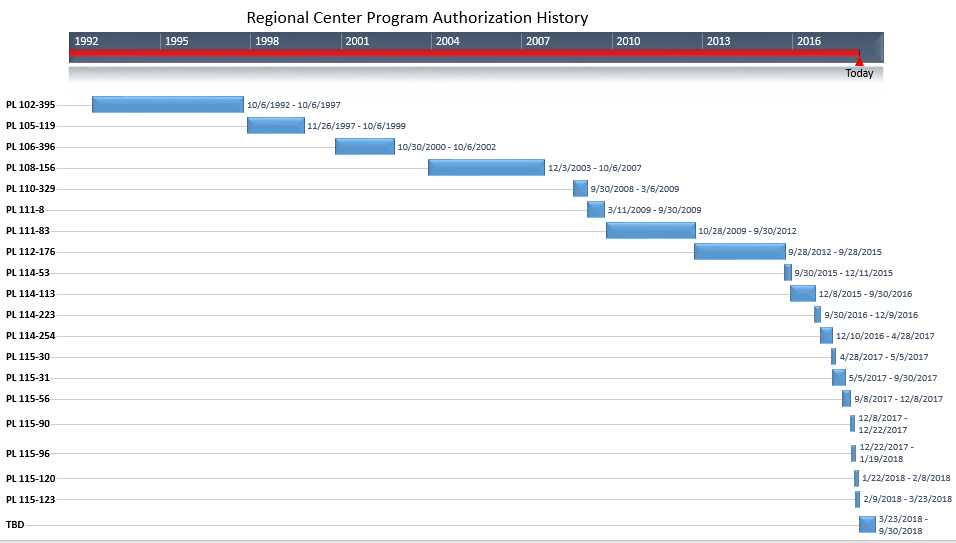The height and width of the screenshot is (543, 956).
Task: Select the PL 106-396 authorization bar
Action: [364, 146]
